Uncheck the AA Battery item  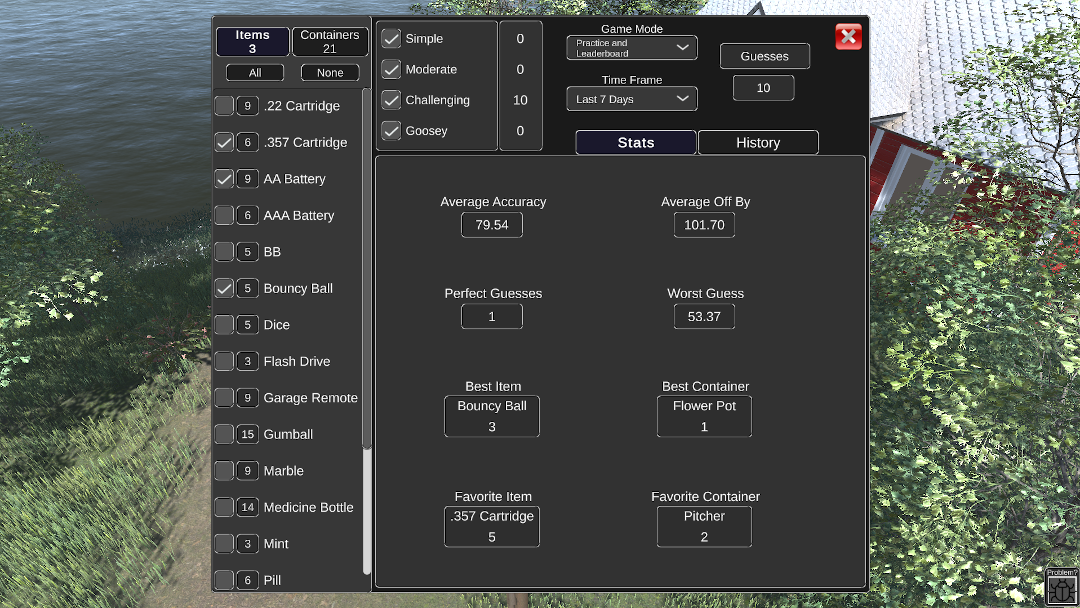pos(224,179)
